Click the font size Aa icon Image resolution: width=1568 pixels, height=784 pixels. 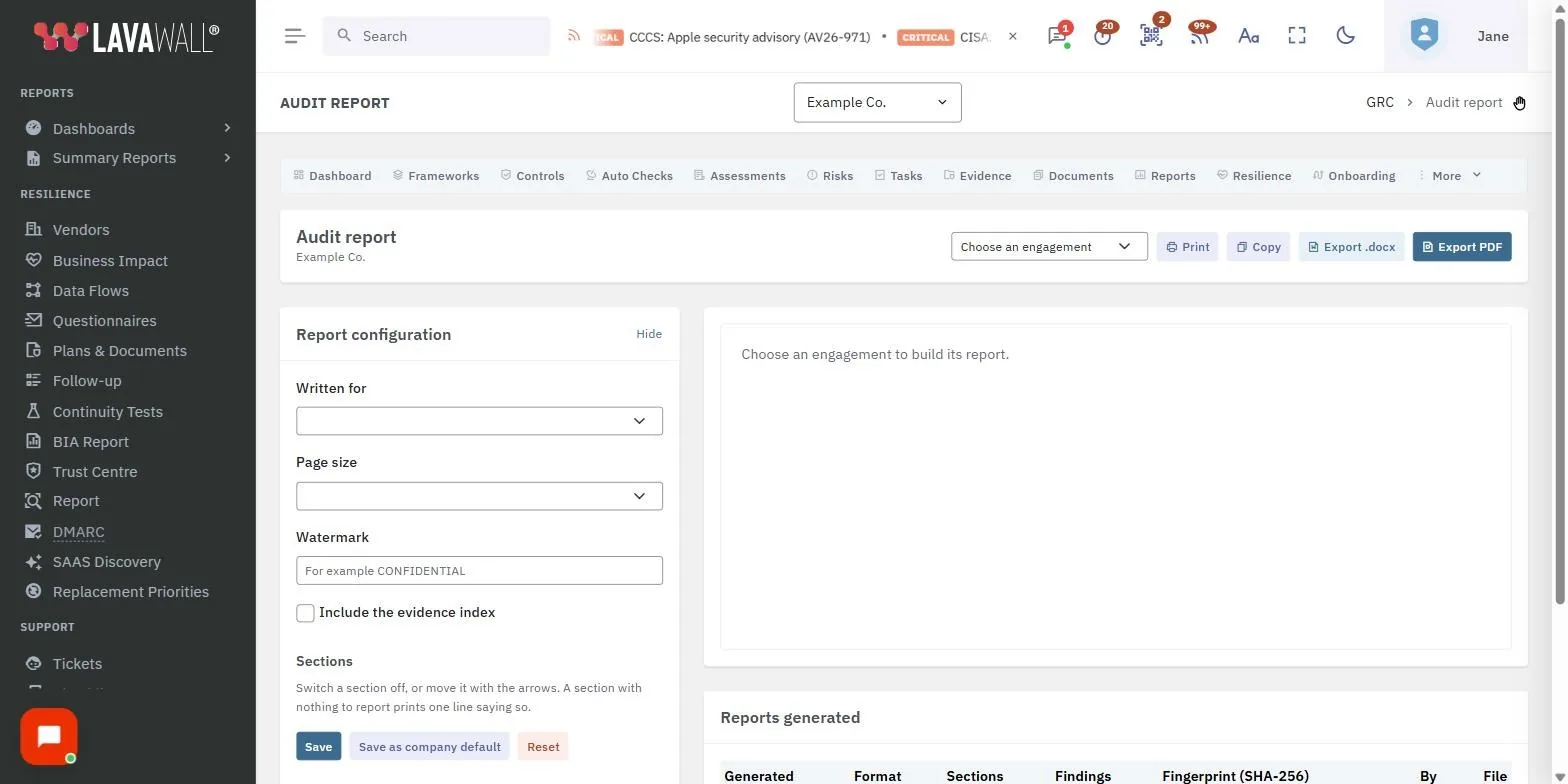1248,36
